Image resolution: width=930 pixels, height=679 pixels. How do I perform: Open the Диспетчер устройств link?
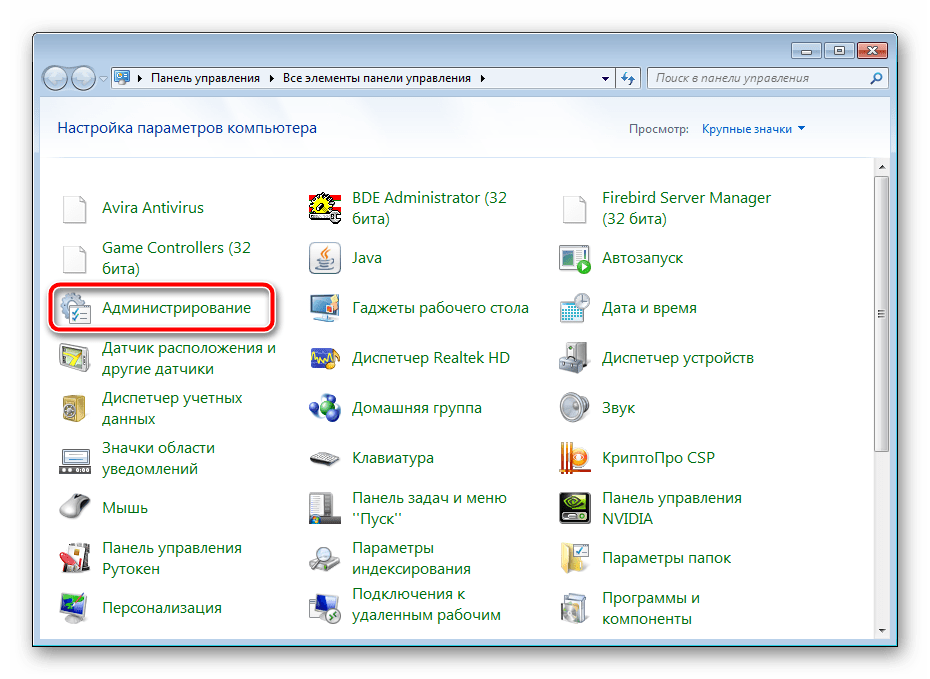677,358
